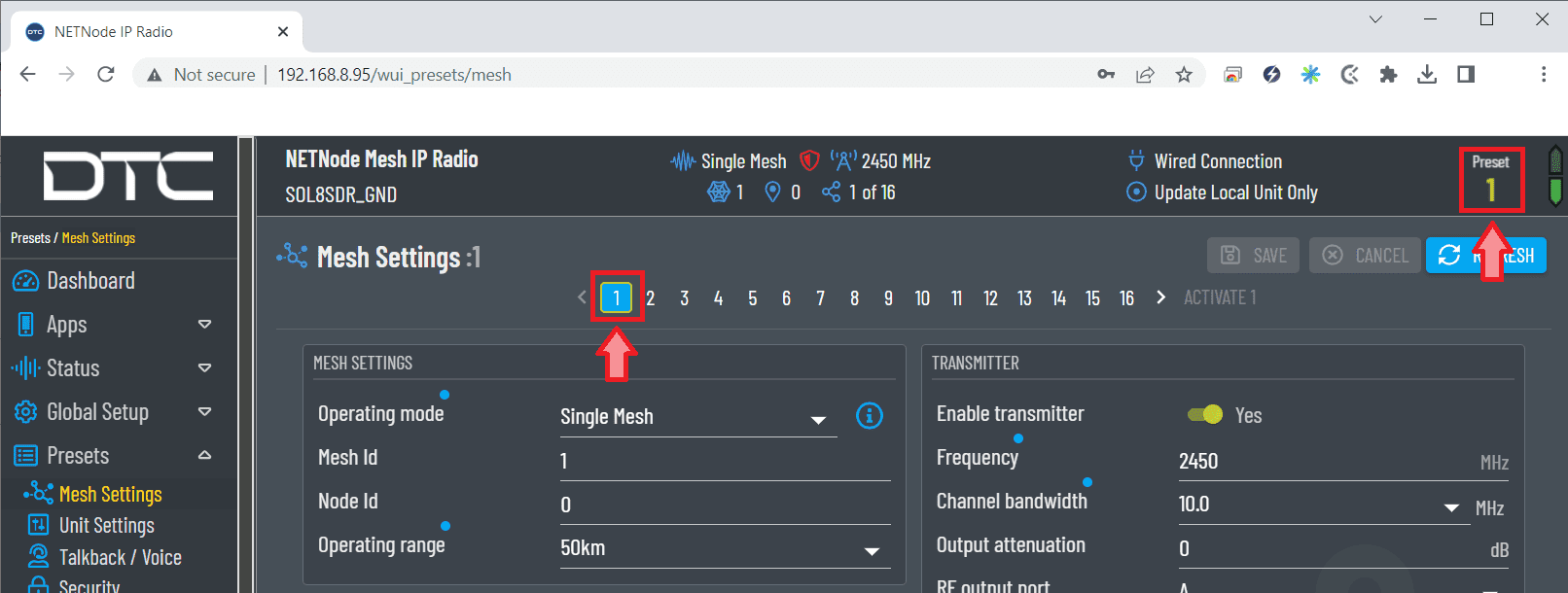Click the Frequency input field
Image resolution: width=1568 pixels, height=593 pixels.
pyautogui.click(x=1323, y=462)
